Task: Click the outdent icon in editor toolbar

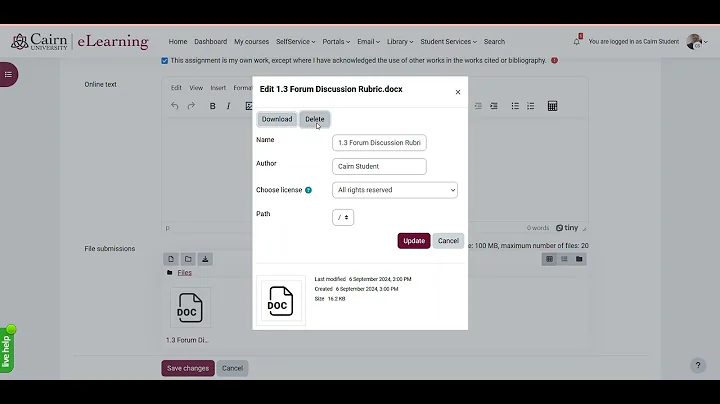Action: (x=478, y=106)
